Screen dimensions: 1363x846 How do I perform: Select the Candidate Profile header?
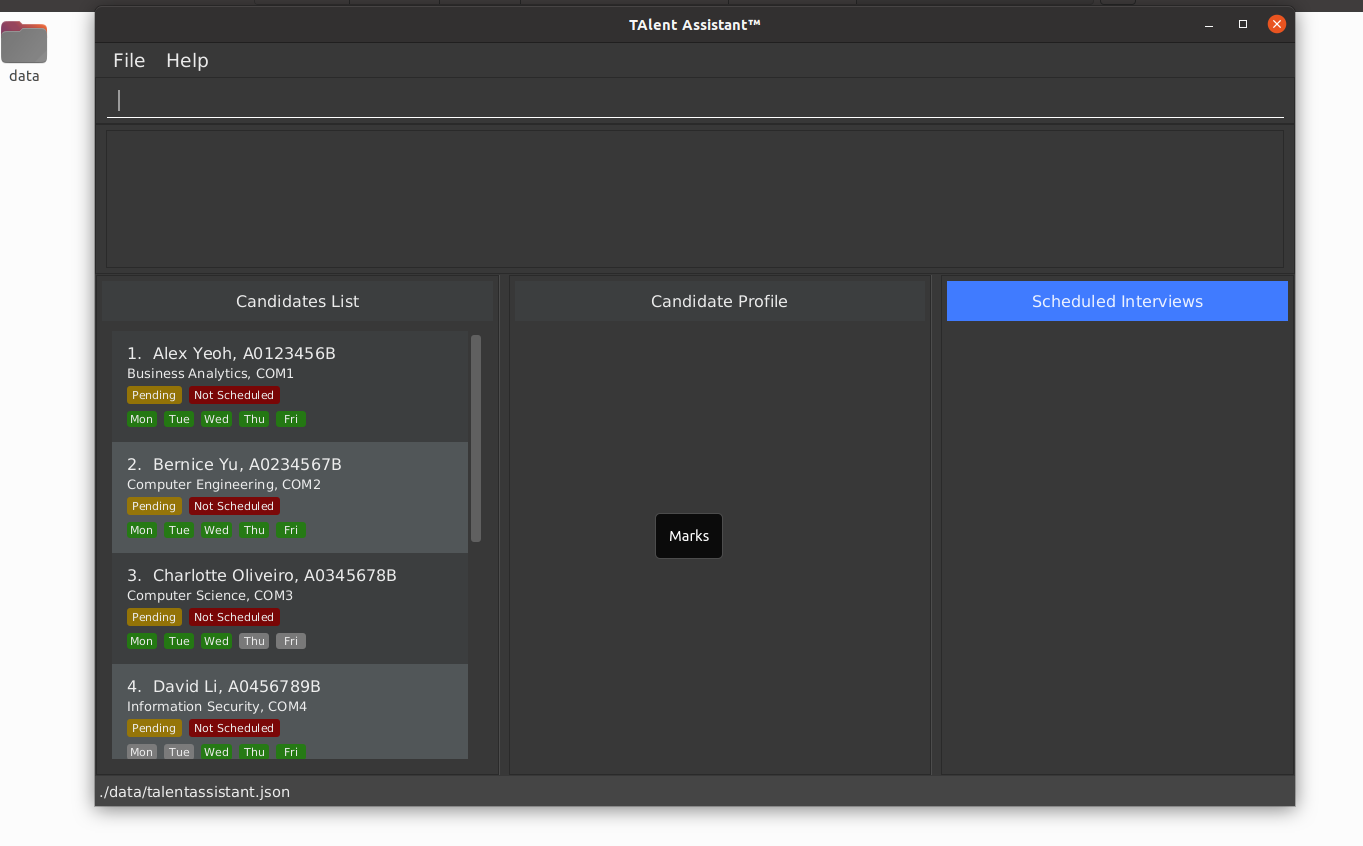719,301
